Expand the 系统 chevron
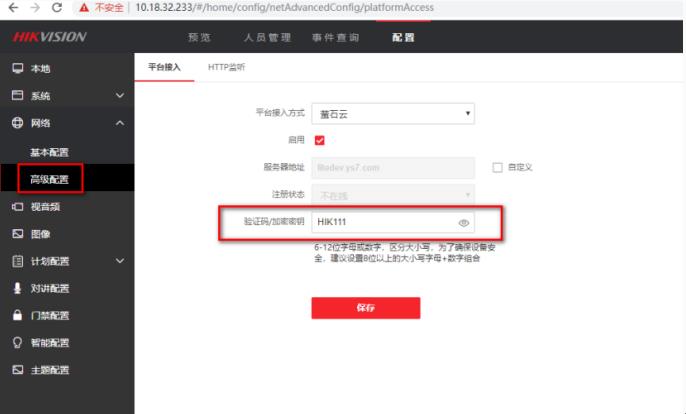Image resolution: width=686 pixels, height=414 pixels. tap(120, 95)
